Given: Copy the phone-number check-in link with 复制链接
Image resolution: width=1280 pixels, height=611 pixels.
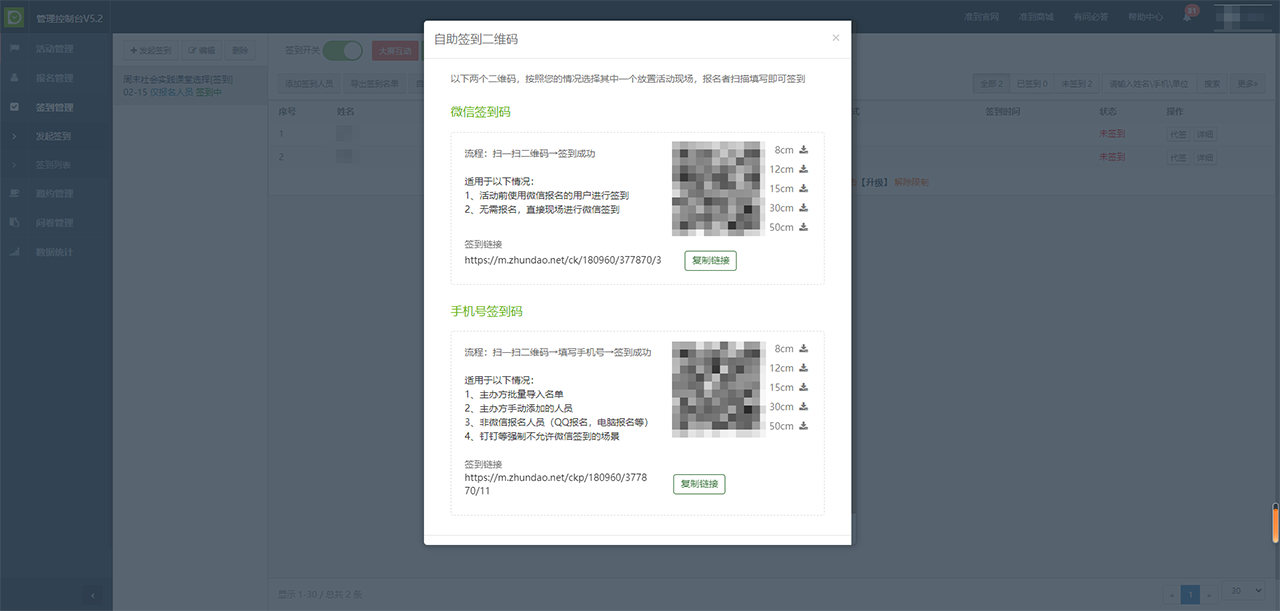Looking at the screenshot, I should (699, 484).
